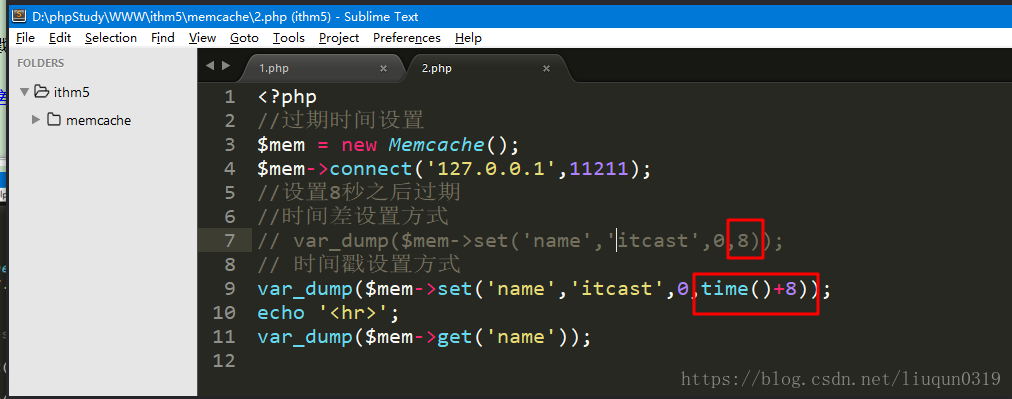The image size is (1012, 399).
Task: Open the Goto menu
Action: [x=245, y=38]
